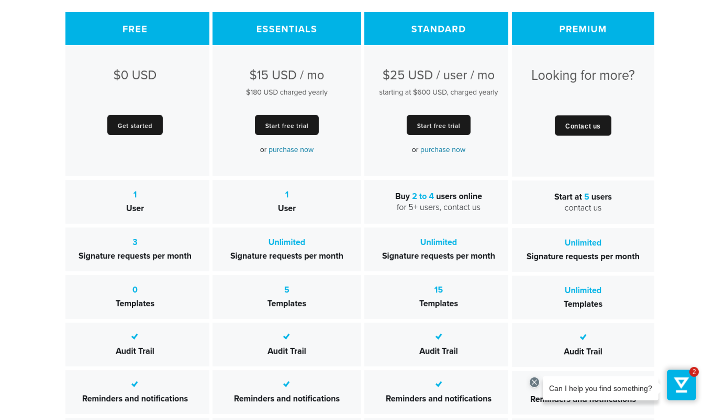Select the ESSENTIALS plan header
The image size is (715, 420).
286,29
